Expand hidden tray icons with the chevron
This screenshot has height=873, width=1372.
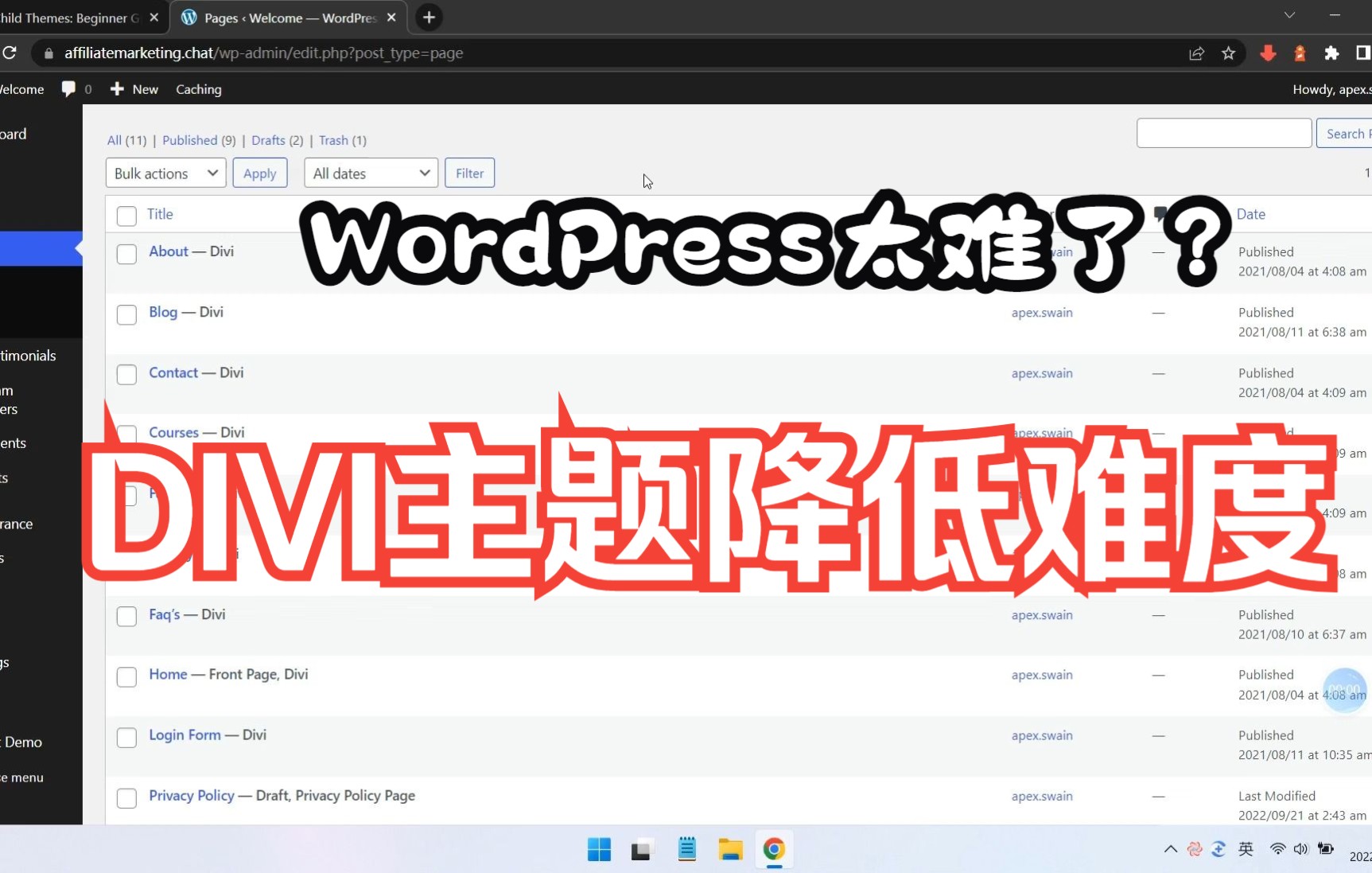1170,849
